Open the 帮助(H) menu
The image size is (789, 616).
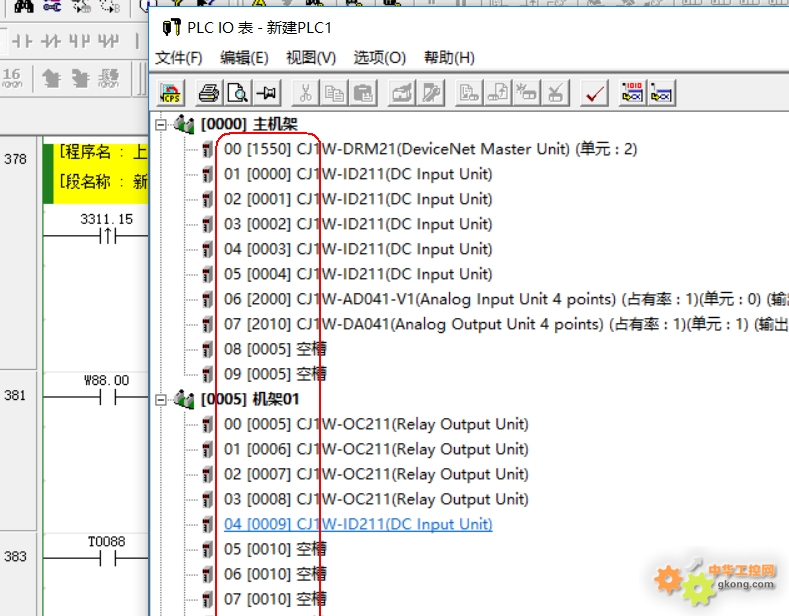coord(449,58)
